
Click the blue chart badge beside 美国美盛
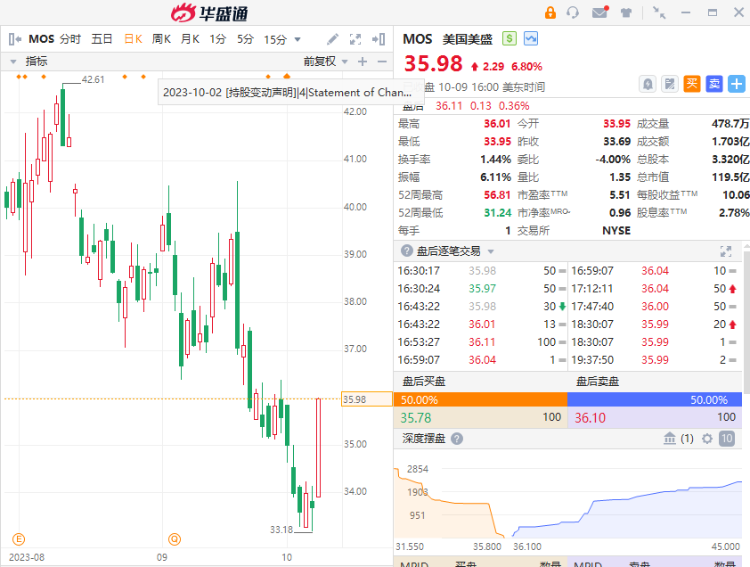[x=531, y=39]
